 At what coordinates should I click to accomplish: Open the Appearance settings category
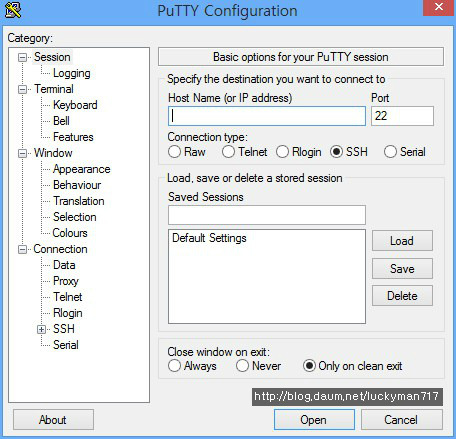82,169
